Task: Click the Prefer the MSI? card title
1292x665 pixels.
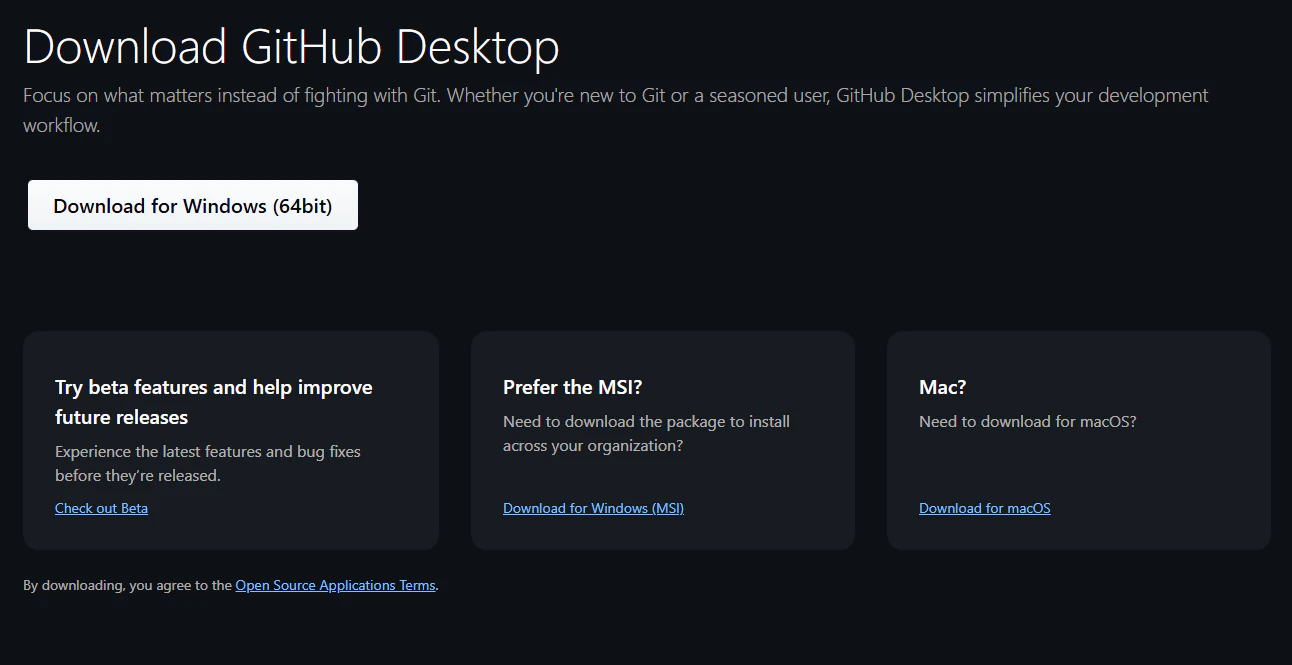Action: click(572, 387)
